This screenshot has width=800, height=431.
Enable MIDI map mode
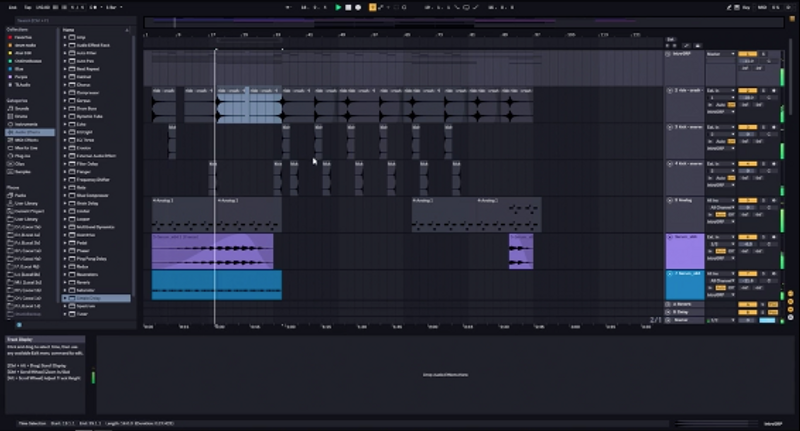[762, 8]
